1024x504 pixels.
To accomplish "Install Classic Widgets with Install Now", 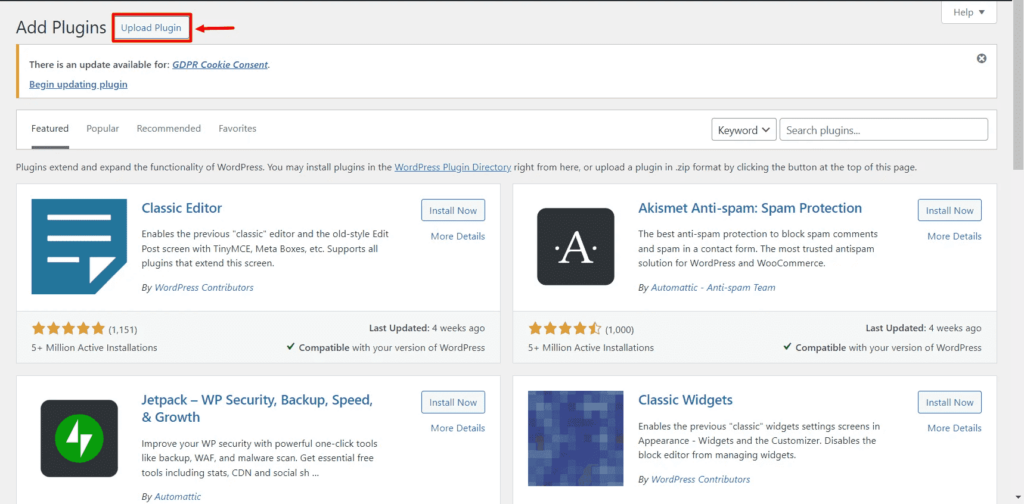I will click(950, 402).
